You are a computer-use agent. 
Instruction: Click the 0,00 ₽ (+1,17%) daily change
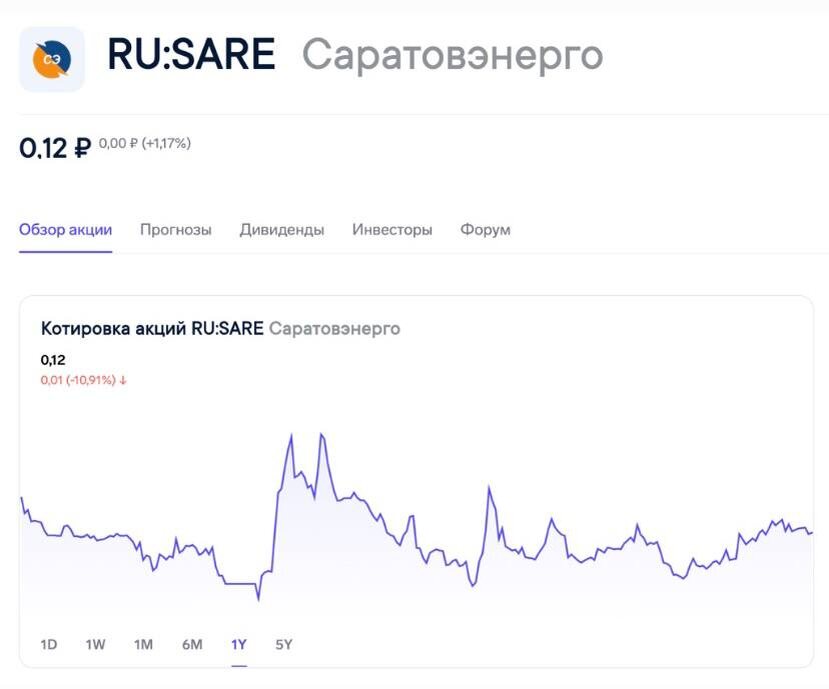[145, 143]
